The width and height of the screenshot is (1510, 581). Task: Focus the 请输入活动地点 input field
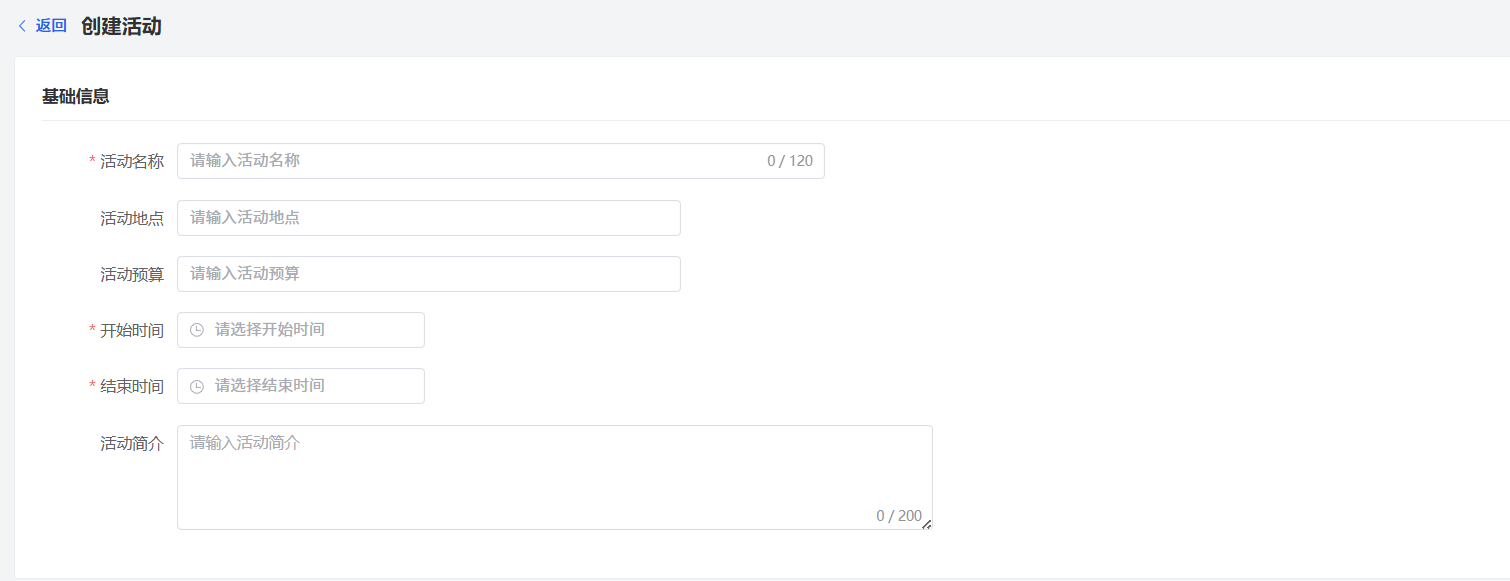click(429, 218)
